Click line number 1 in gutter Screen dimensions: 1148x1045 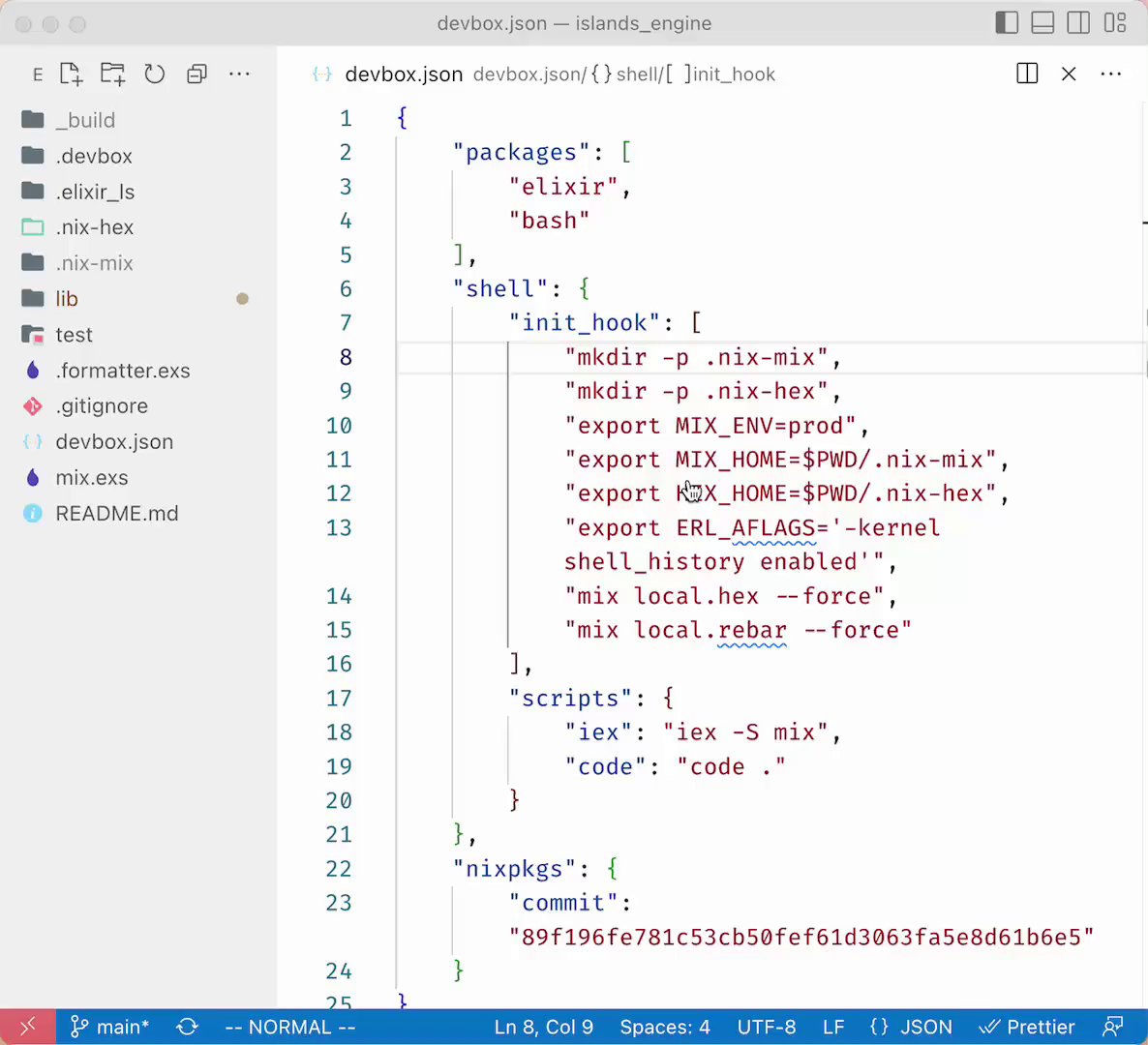[x=346, y=118]
